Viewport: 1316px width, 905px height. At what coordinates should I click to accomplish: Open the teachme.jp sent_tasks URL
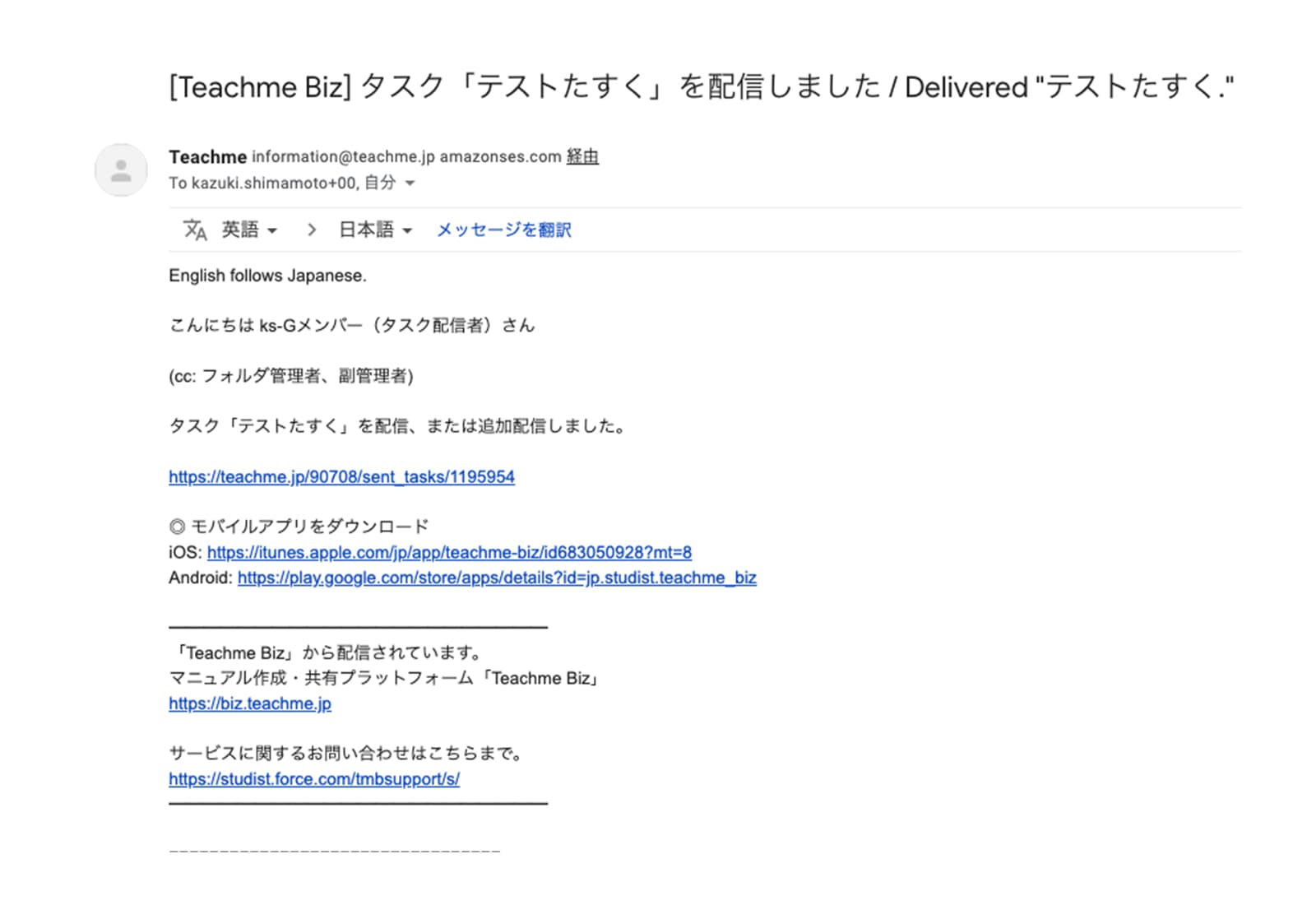pos(341,477)
